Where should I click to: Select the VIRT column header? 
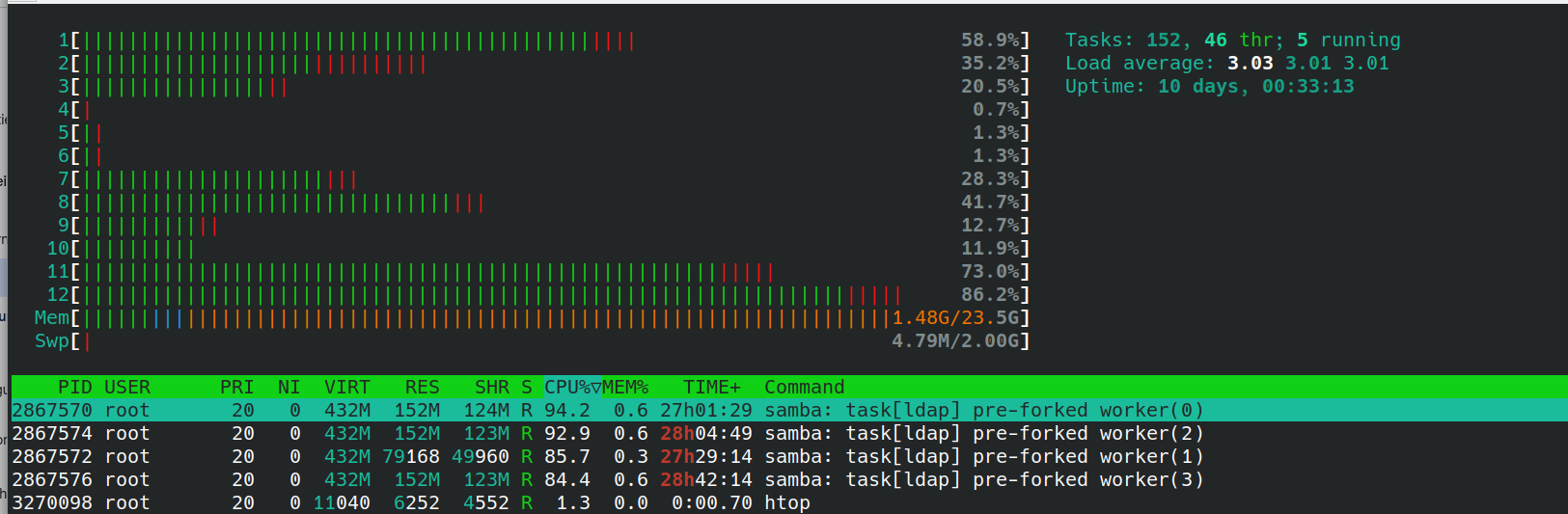point(346,387)
